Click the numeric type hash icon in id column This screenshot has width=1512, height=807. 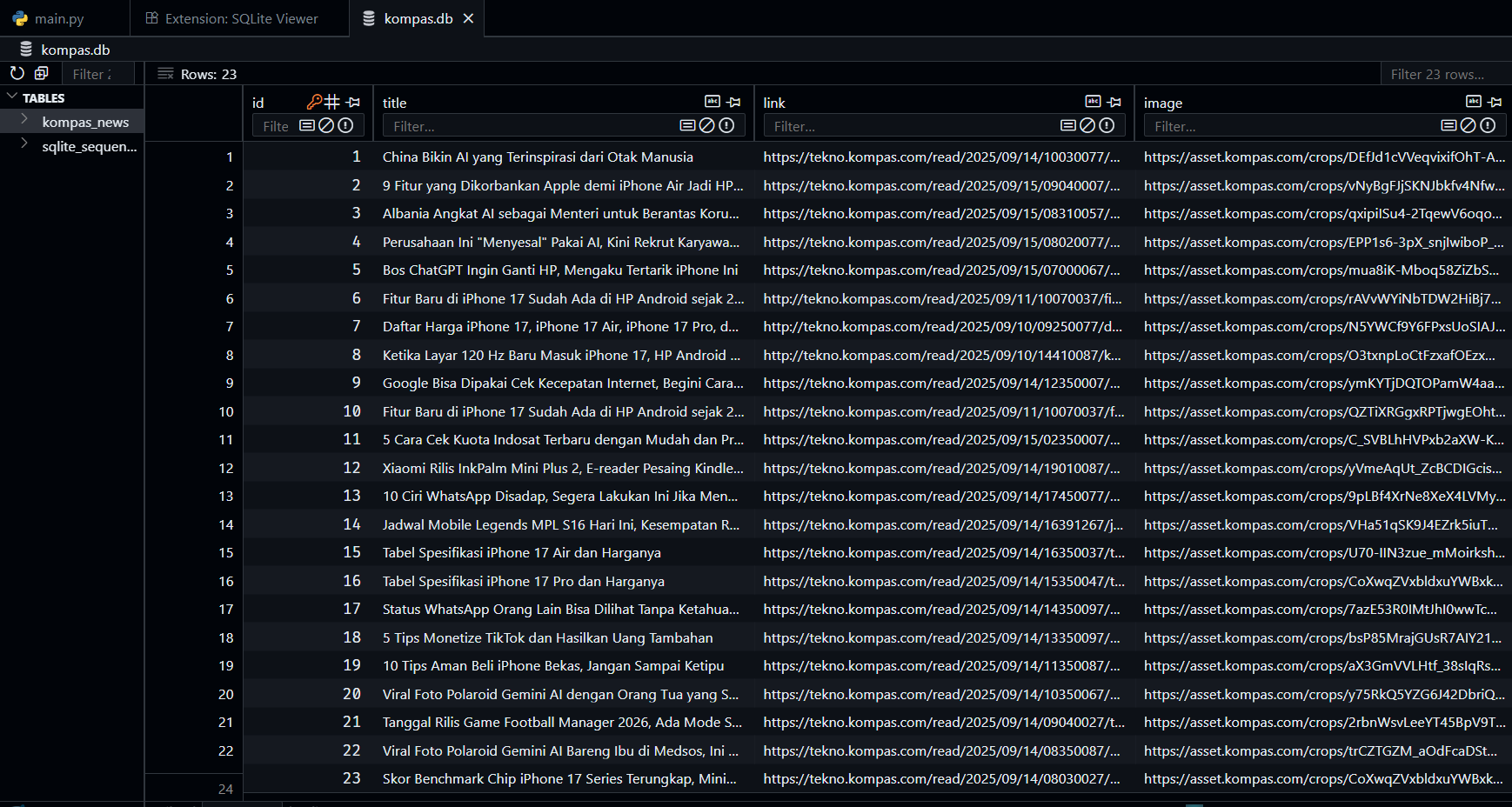click(x=332, y=102)
